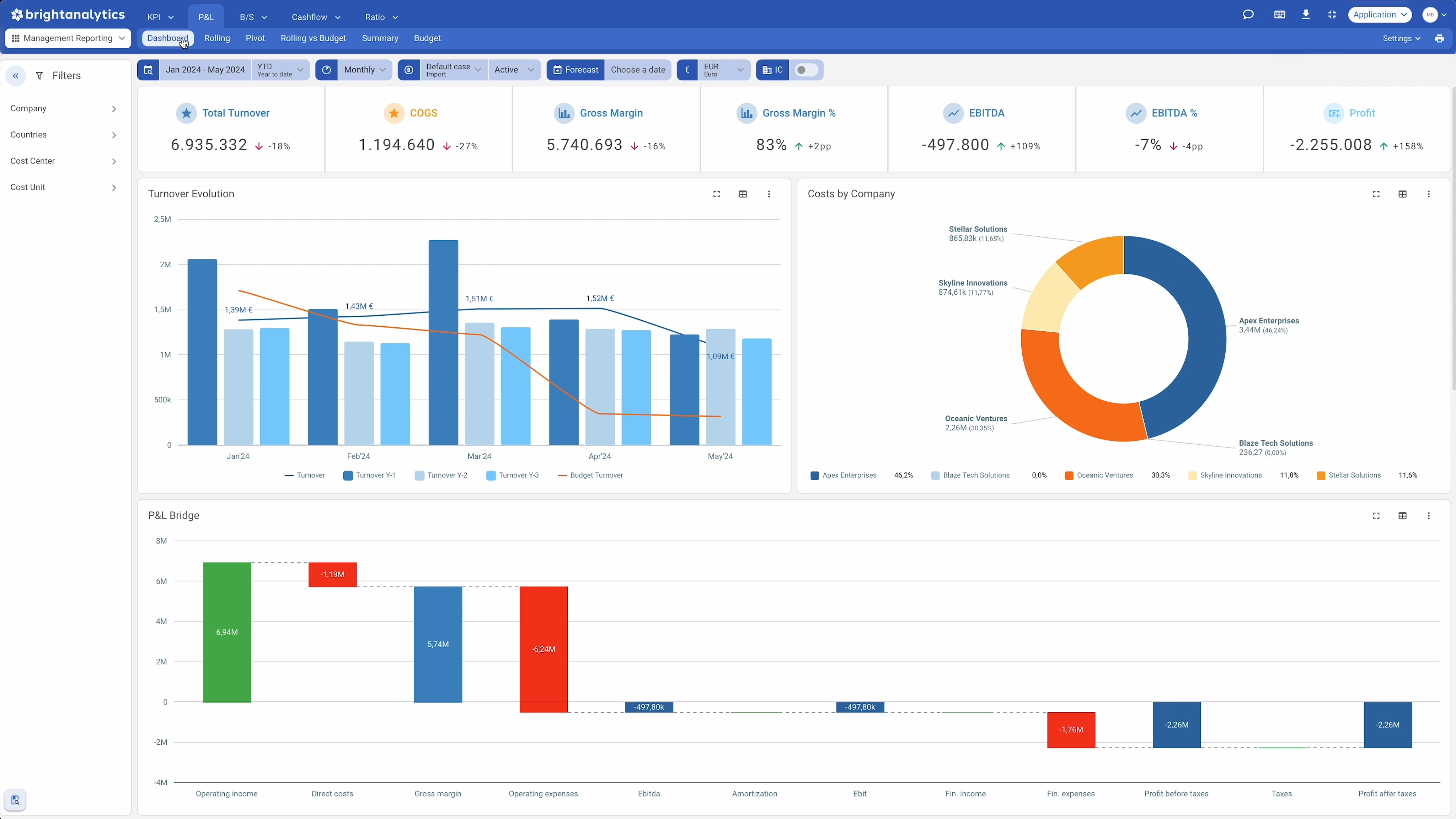This screenshot has width=1456, height=819.
Task: Expand Turnover Evolution to fullscreen
Action: tap(716, 194)
